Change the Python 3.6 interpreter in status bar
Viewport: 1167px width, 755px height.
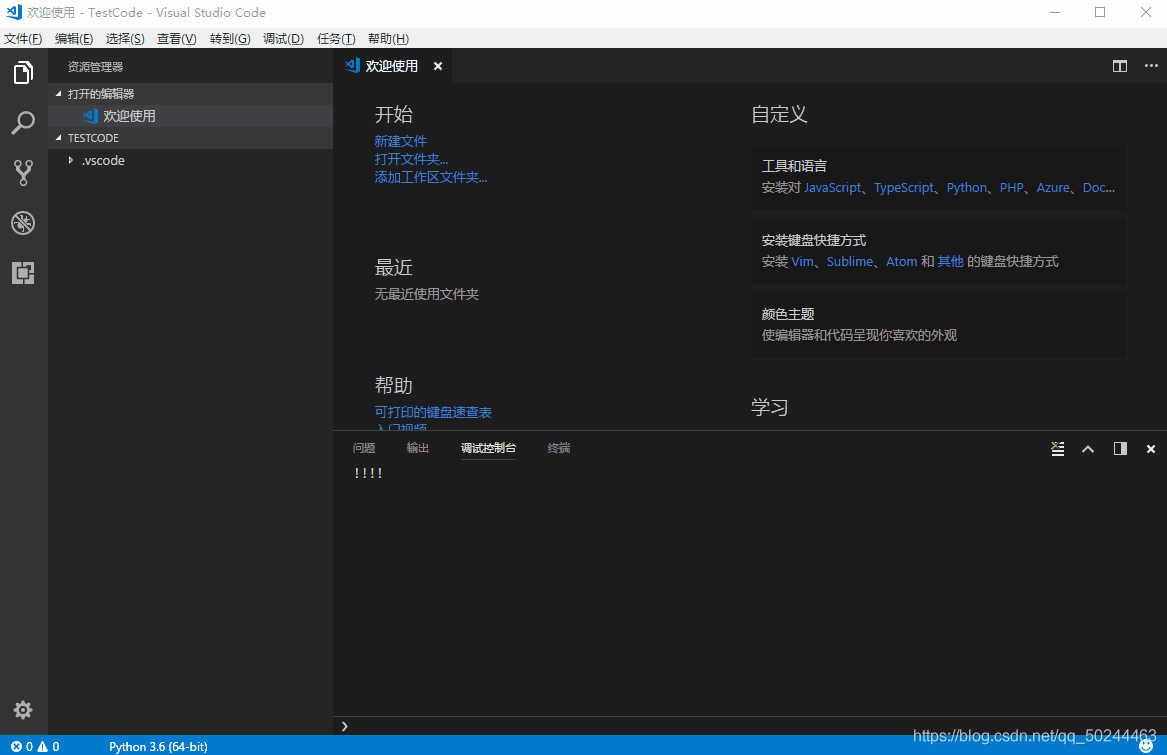(157, 746)
